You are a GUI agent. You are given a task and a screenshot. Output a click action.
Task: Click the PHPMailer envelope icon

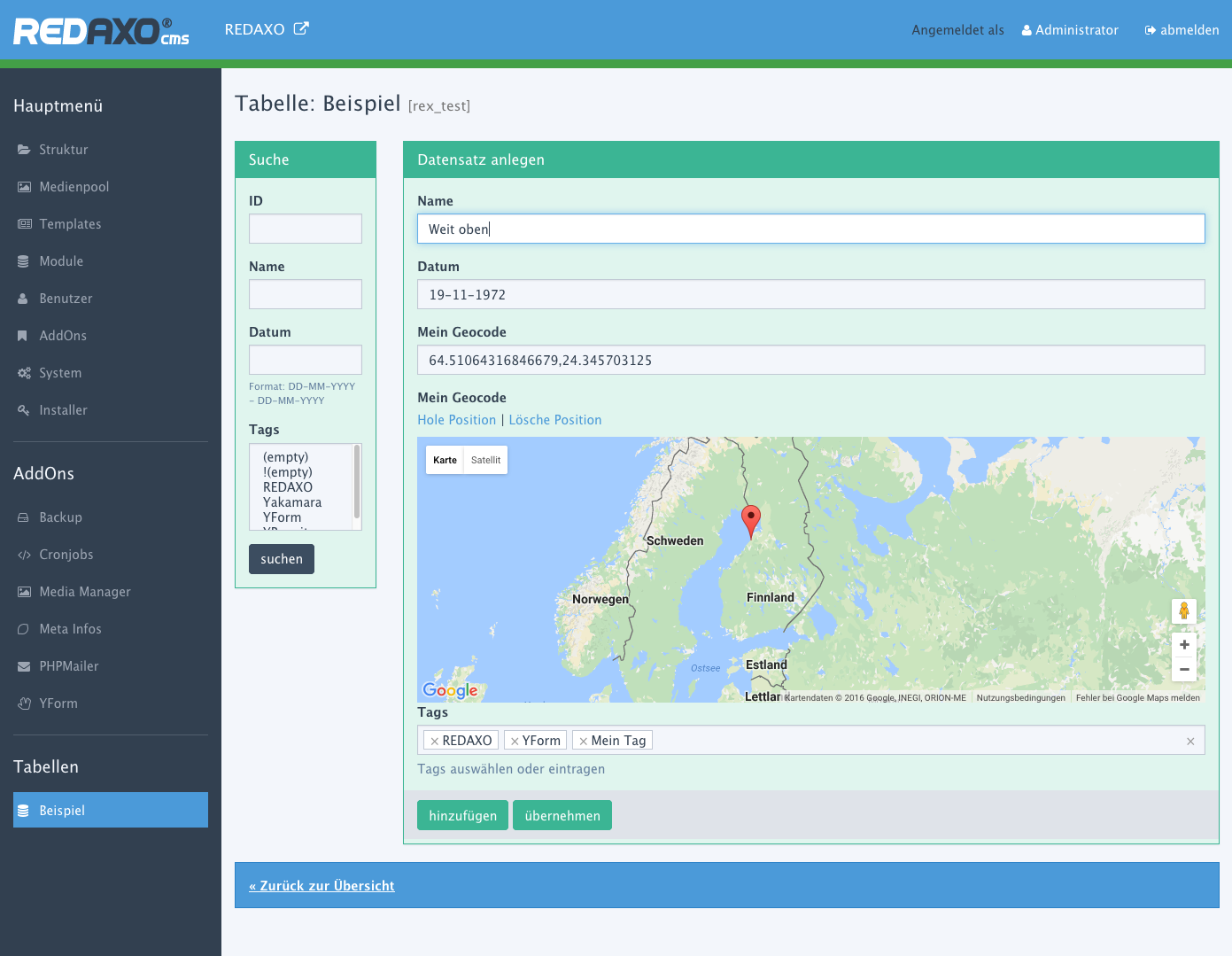tap(24, 666)
